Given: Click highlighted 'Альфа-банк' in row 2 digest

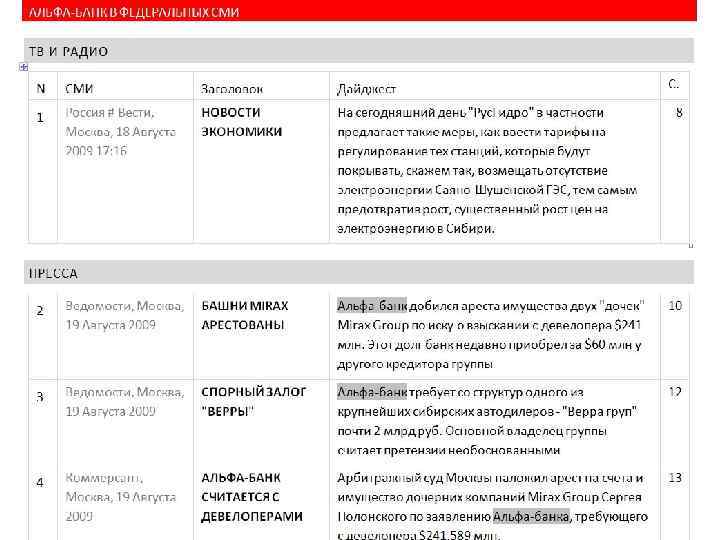Looking at the screenshot, I should pyautogui.click(x=372, y=306).
